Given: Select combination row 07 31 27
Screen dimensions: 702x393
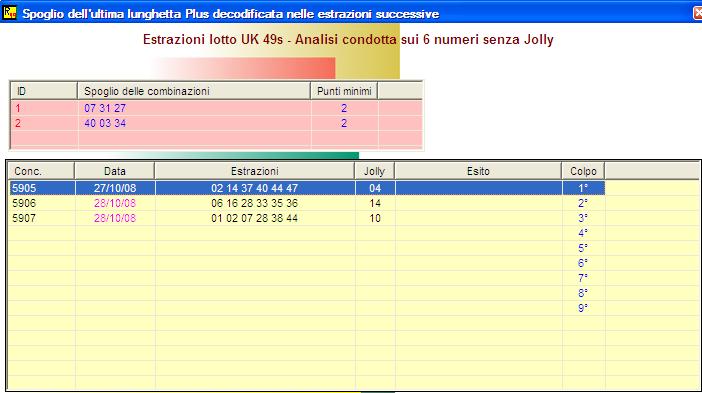Looking at the screenshot, I should click(216, 108).
